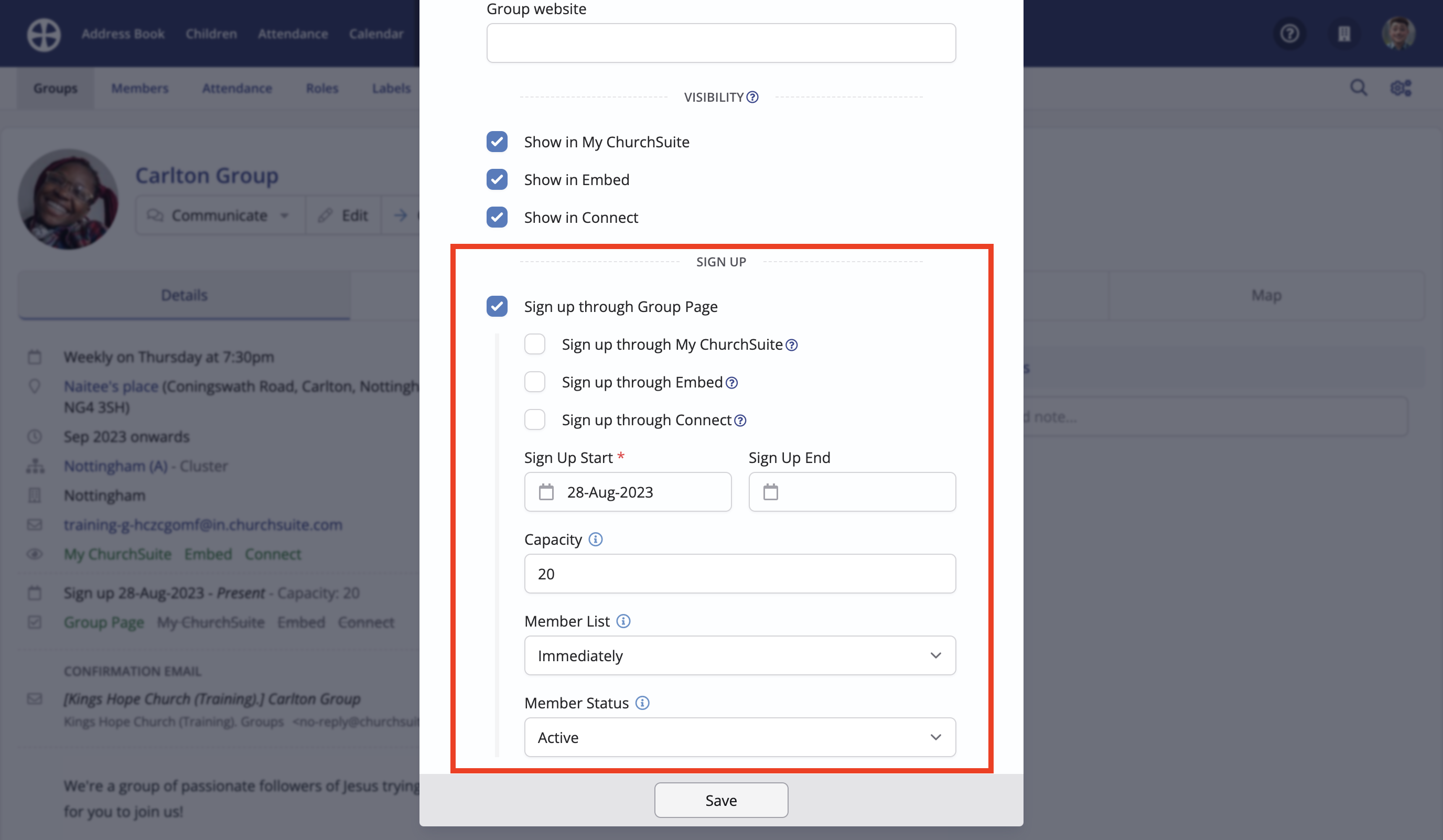
Task: Open the group email address link
Action: click(x=203, y=525)
